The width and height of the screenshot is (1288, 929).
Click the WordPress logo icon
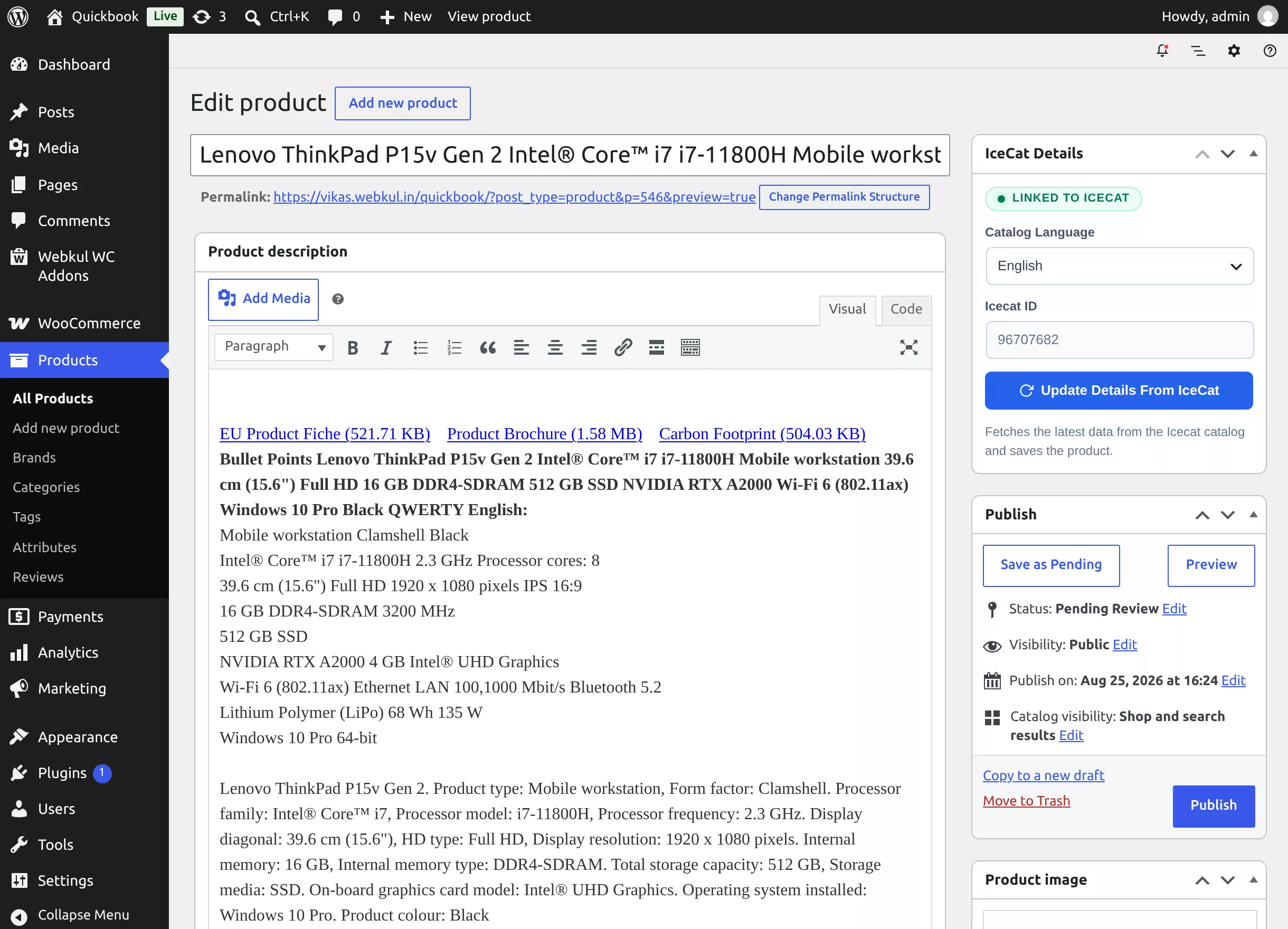17,16
